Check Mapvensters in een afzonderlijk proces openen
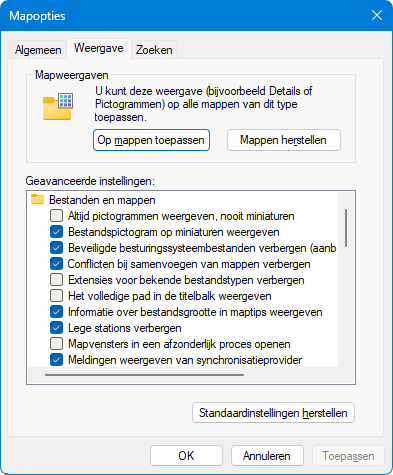Screen dimensions: 393x475 tap(57, 344)
